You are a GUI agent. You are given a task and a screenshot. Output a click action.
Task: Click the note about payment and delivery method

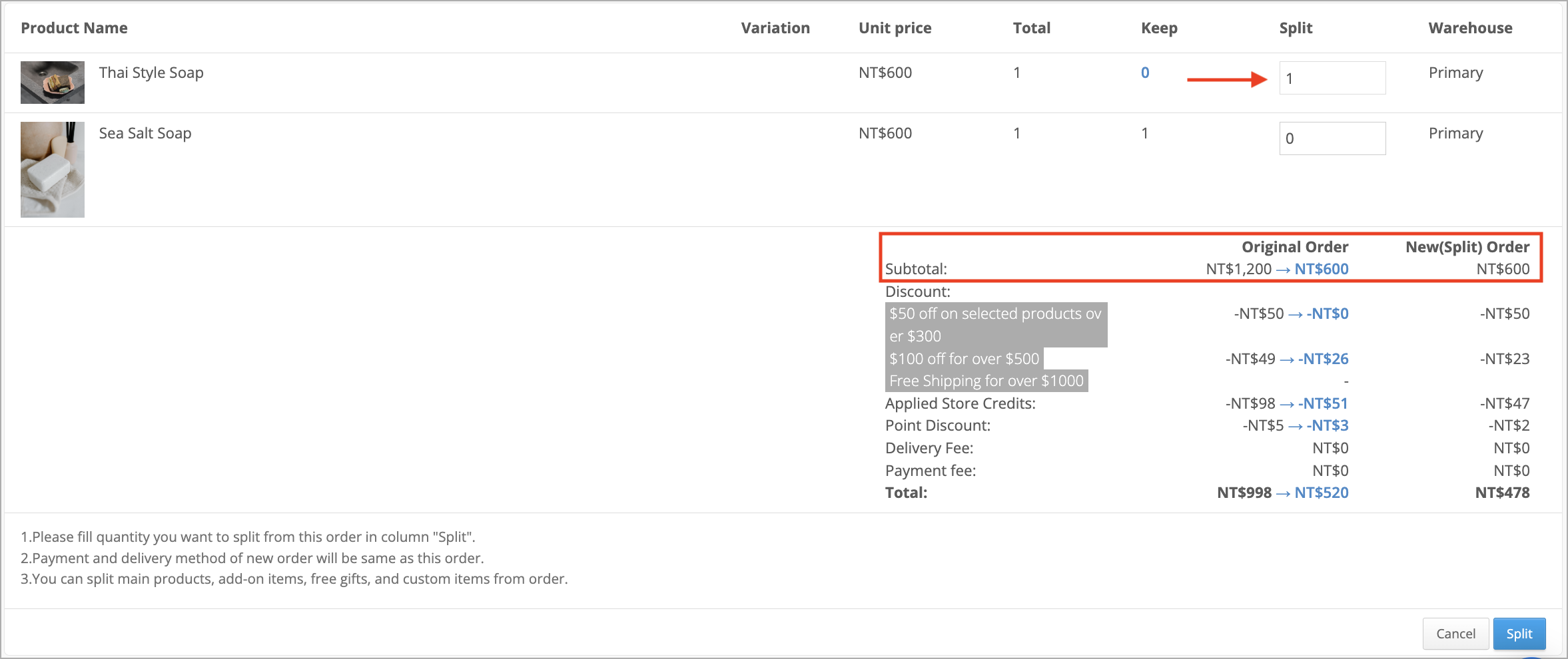click(x=252, y=558)
